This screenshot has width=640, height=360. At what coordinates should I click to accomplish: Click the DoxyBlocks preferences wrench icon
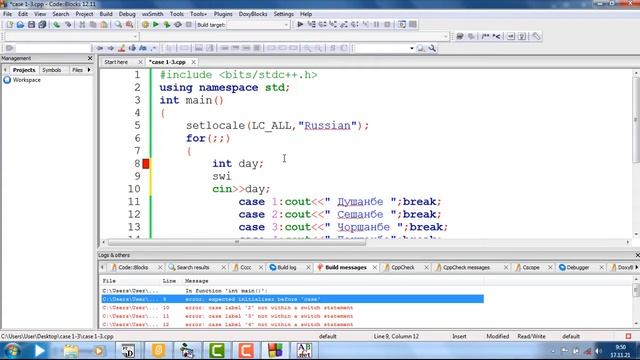click(x=536, y=36)
